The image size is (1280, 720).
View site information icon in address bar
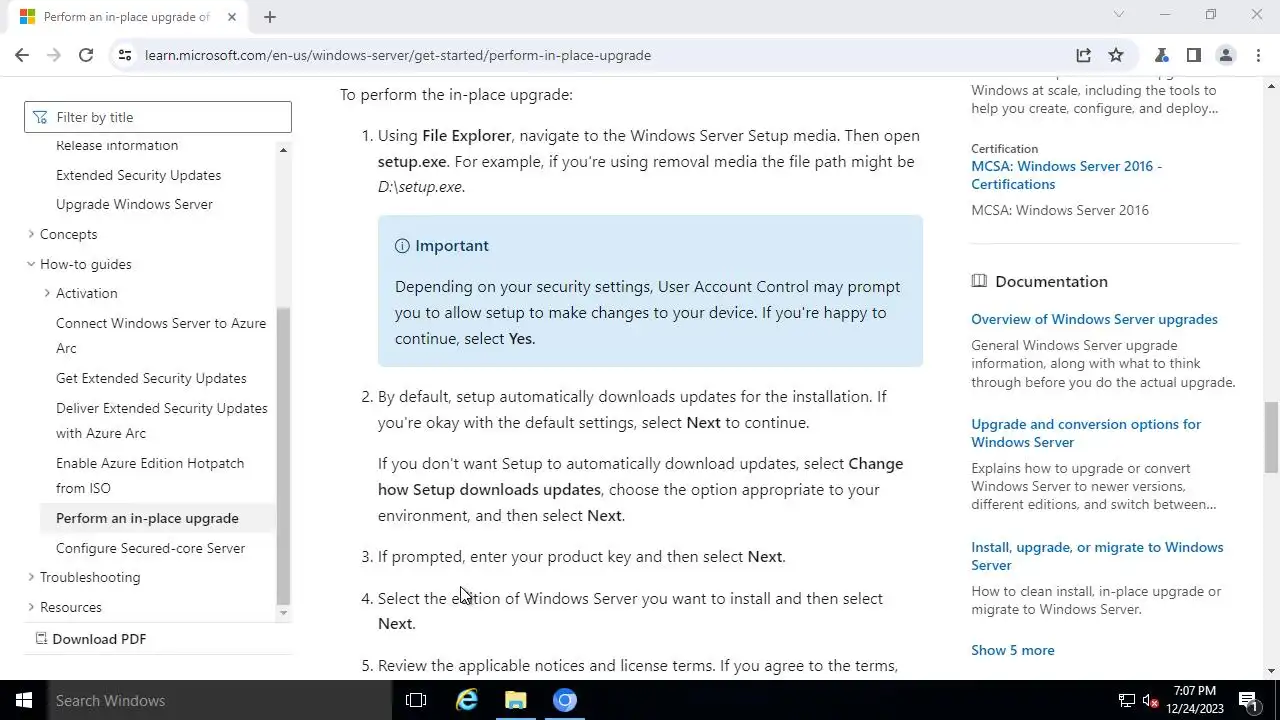pyautogui.click(x=125, y=55)
